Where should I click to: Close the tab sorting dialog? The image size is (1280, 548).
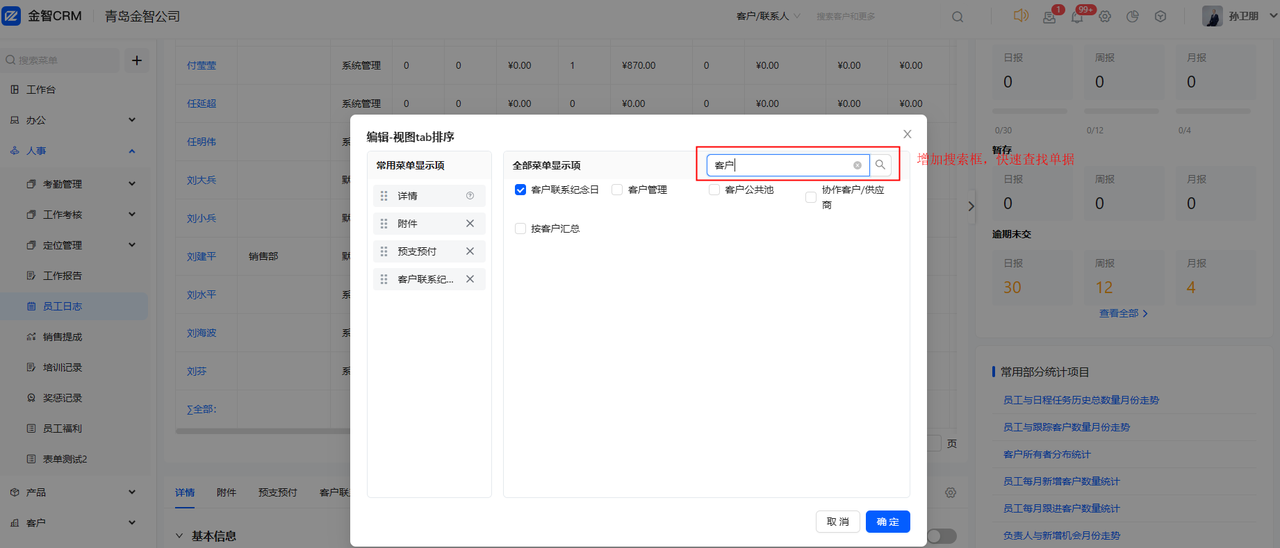point(907,134)
